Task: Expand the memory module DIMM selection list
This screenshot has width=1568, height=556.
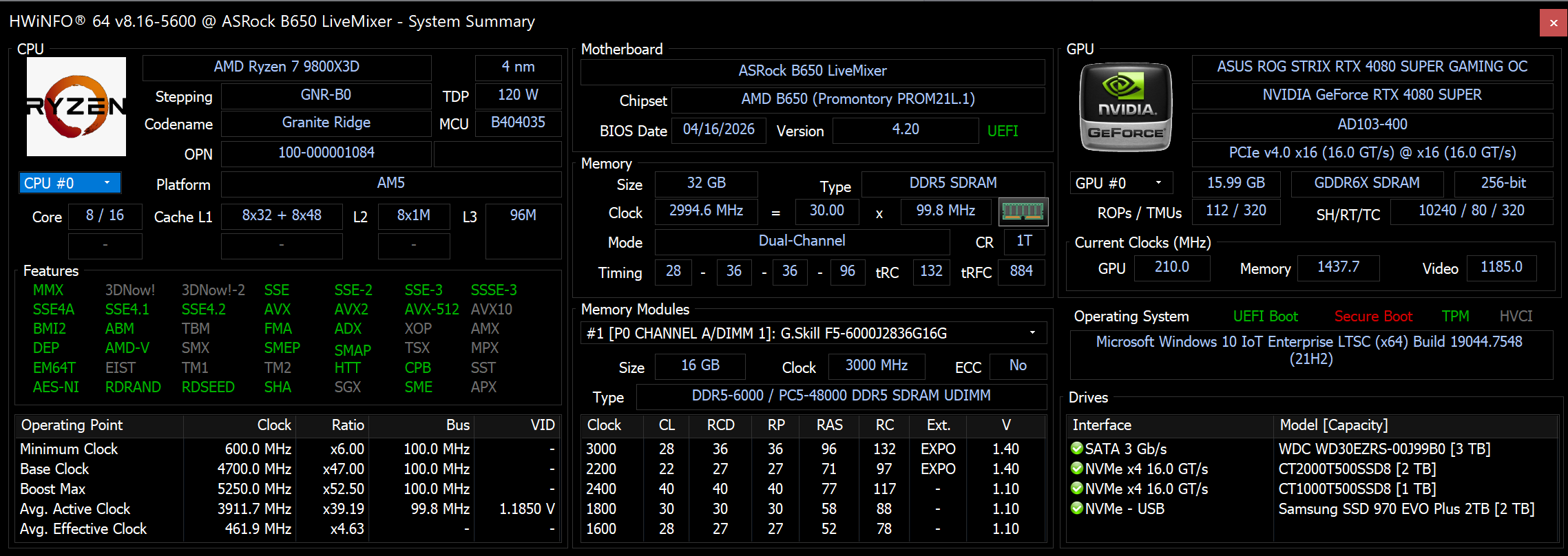Action: (813, 333)
